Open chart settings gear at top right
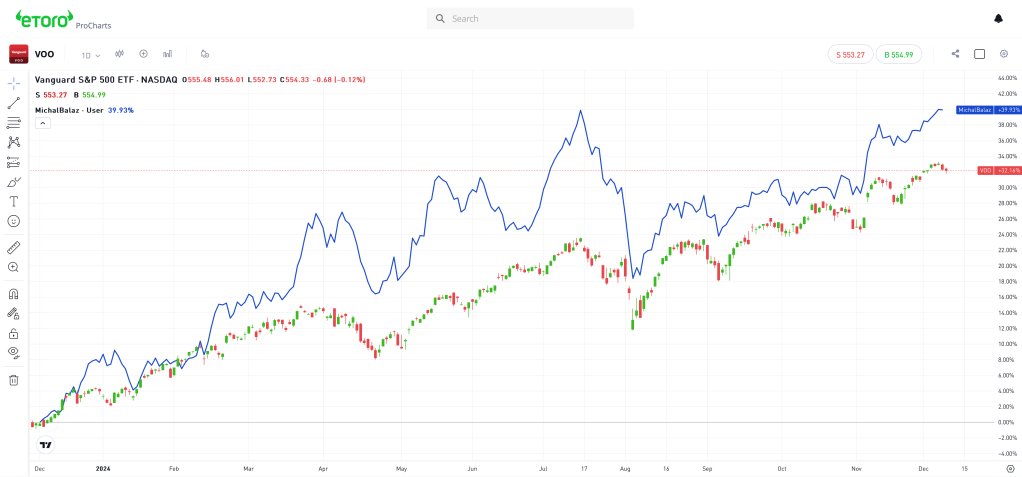Screen dimensions: 1022x477 pos(1004,54)
